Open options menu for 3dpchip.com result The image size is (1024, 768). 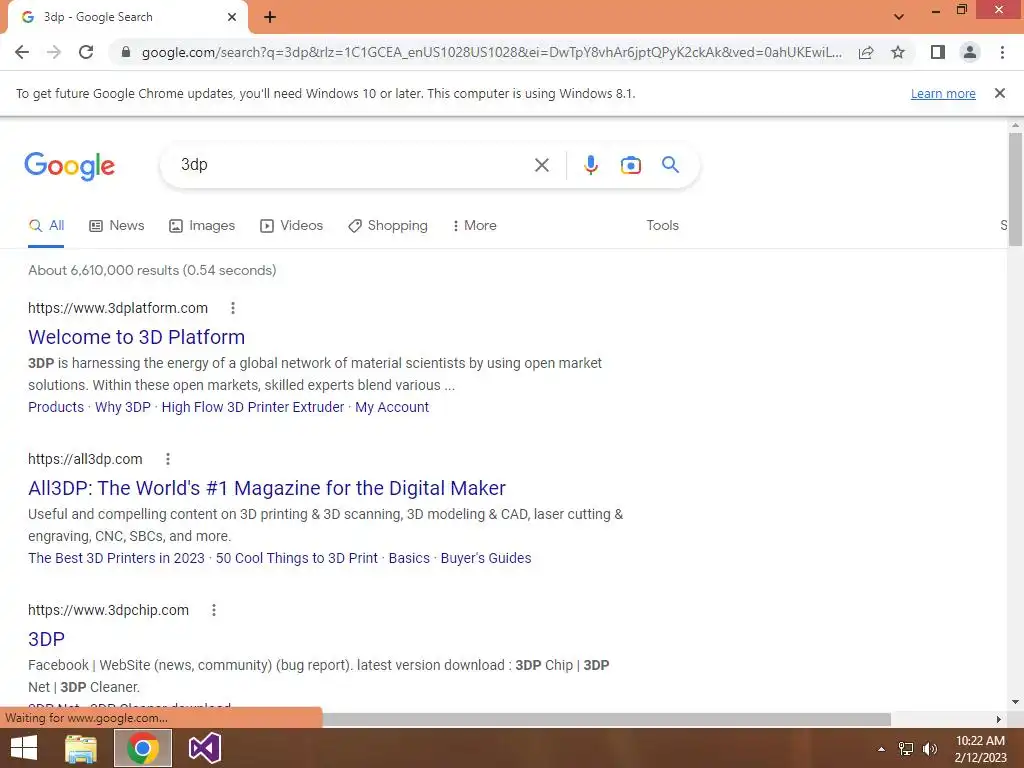point(214,610)
